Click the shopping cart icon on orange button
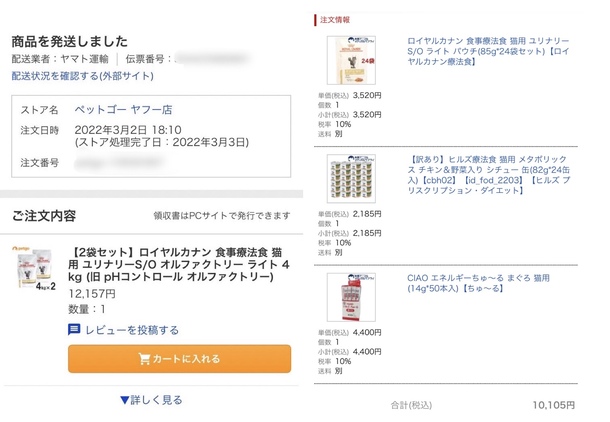This screenshot has width=610, height=422. click(147, 359)
